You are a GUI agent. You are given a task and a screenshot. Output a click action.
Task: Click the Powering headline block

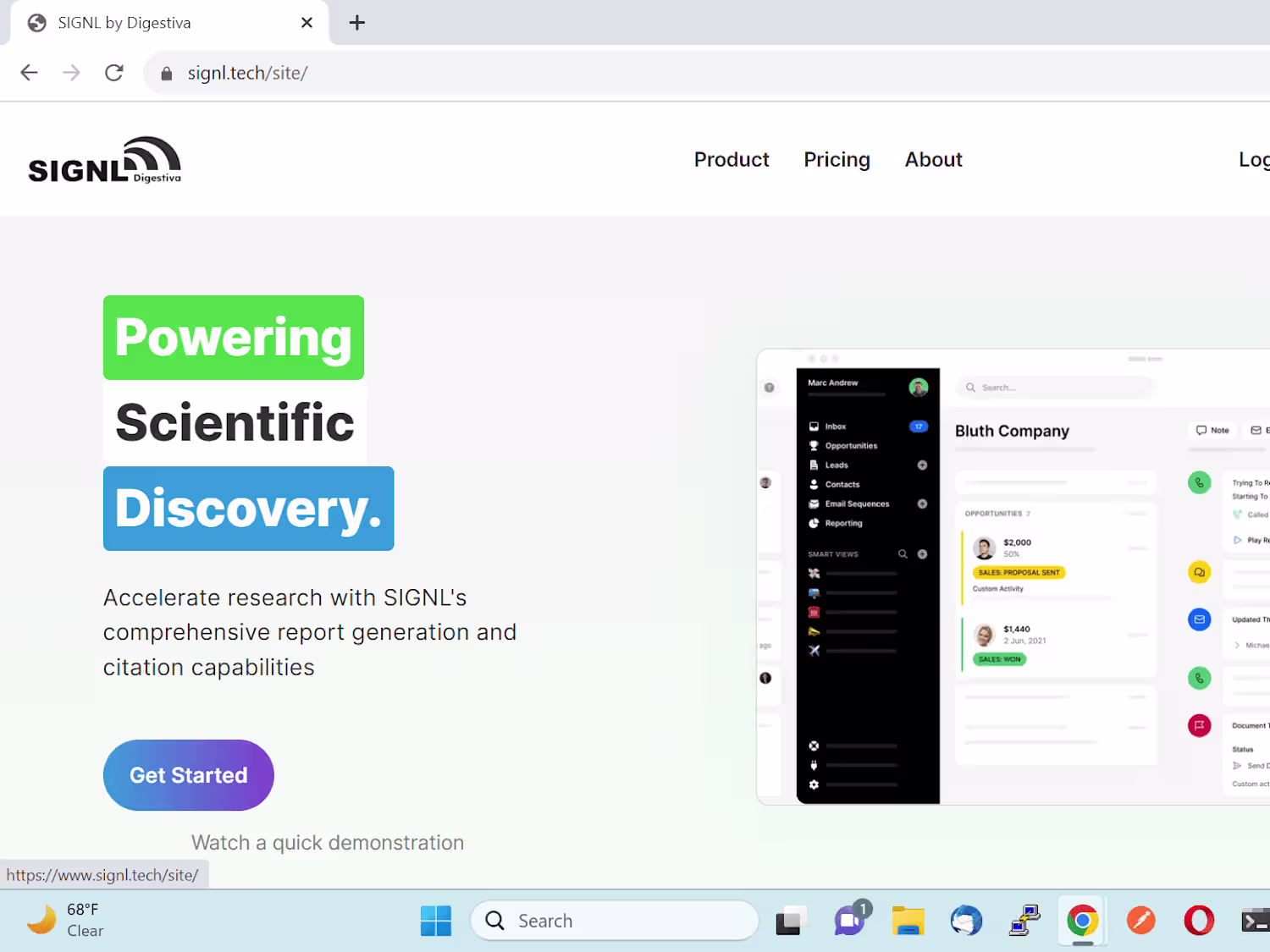pos(234,338)
